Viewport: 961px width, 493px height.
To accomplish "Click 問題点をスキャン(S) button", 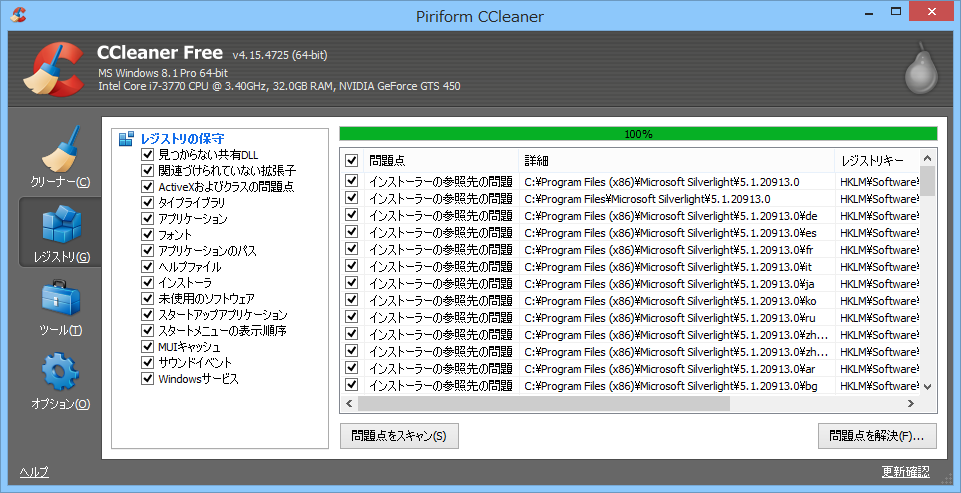I will click(x=399, y=436).
